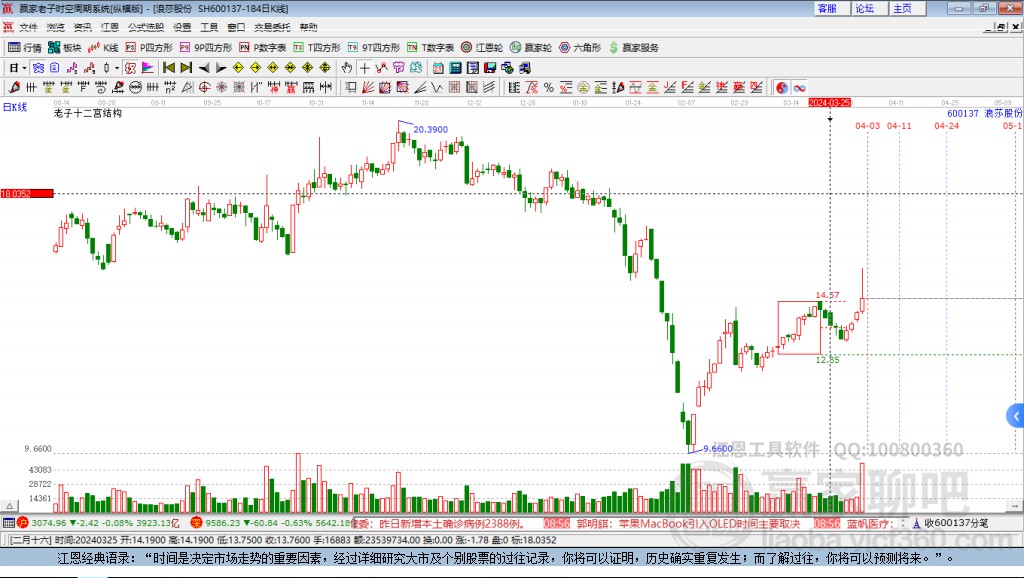Image resolution: width=1024 pixels, height=578 pixels.
Task: Click the pink flag chart icon
Action: (x=148, y=68)
